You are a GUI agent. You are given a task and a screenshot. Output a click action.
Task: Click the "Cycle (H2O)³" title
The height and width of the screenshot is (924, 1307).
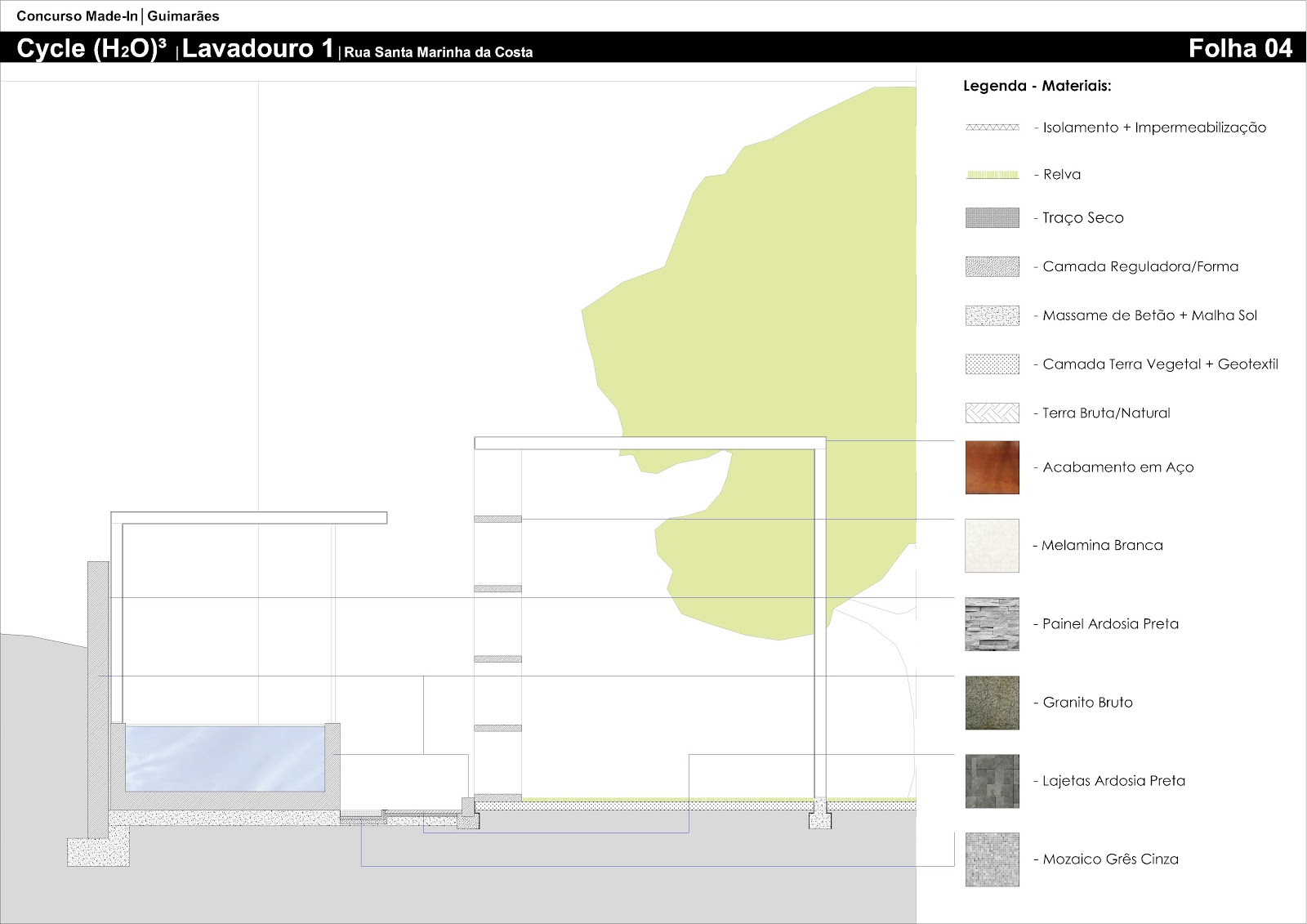coord(91,48)
